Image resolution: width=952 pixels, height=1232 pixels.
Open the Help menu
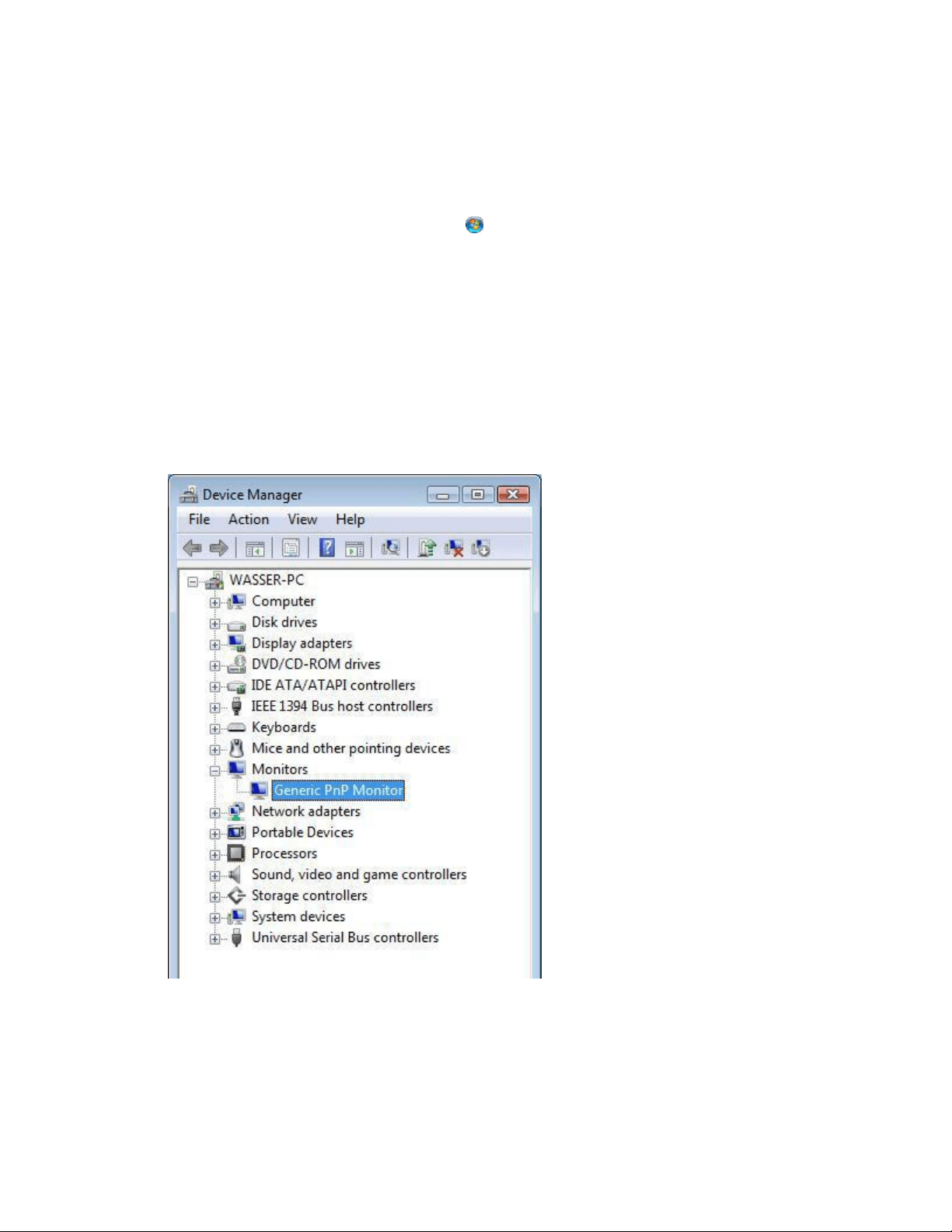(x=350, y=519)
